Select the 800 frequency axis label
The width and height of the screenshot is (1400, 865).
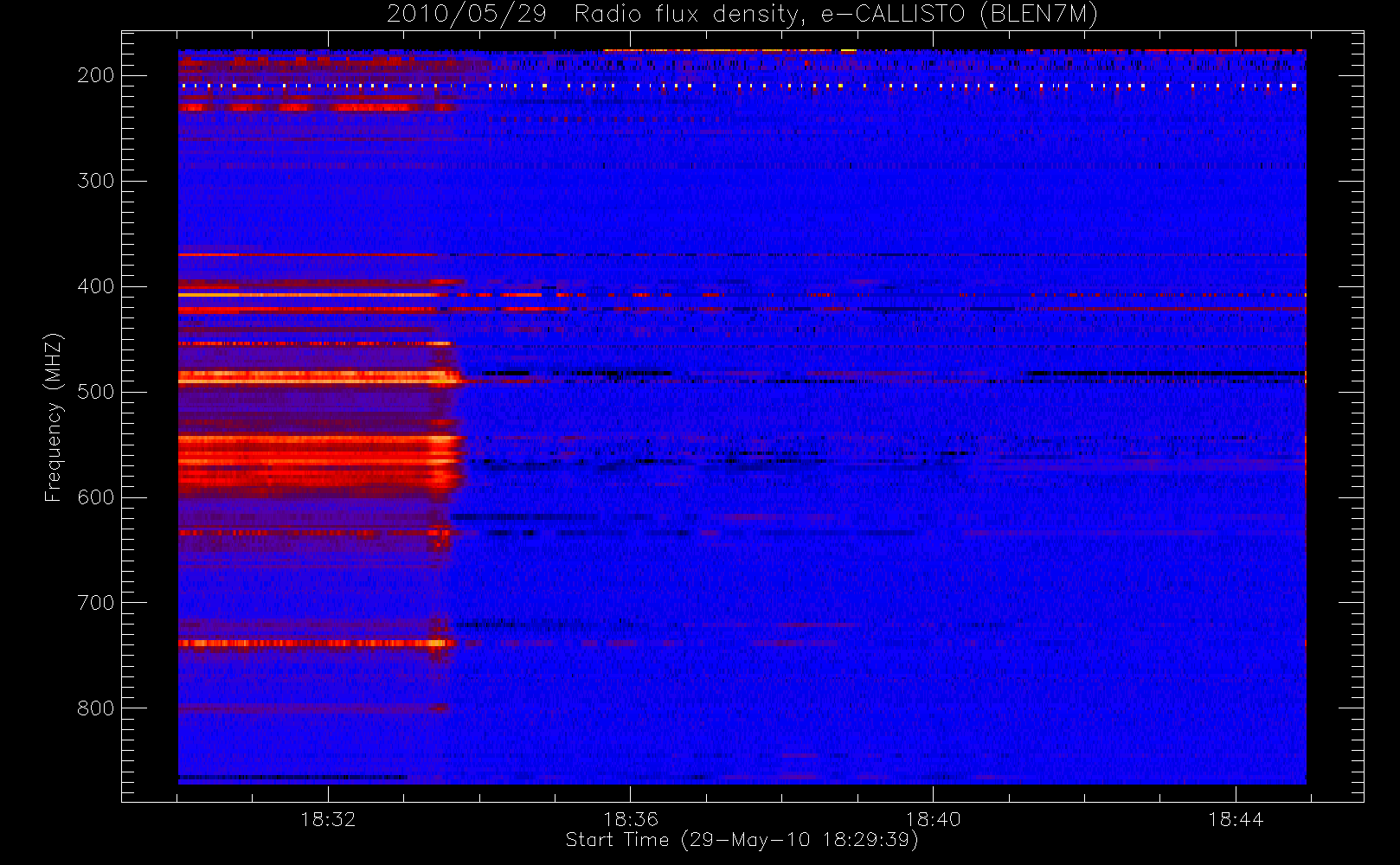click(x=95, y=708)
